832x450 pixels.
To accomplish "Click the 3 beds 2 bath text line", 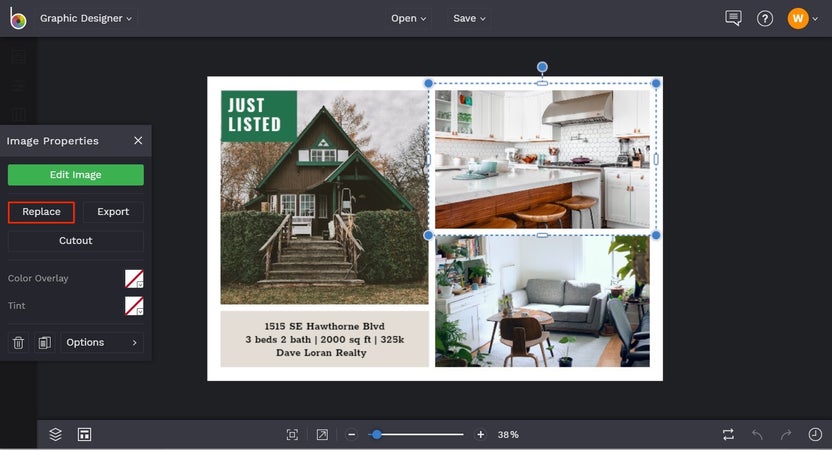I will click(x=324, y=340).
